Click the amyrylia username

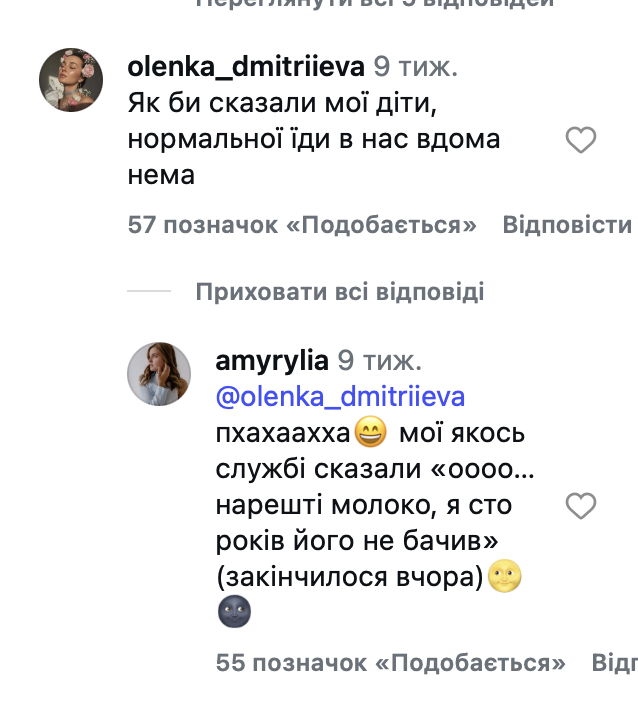pyautogui.click(x=271, y=360)
